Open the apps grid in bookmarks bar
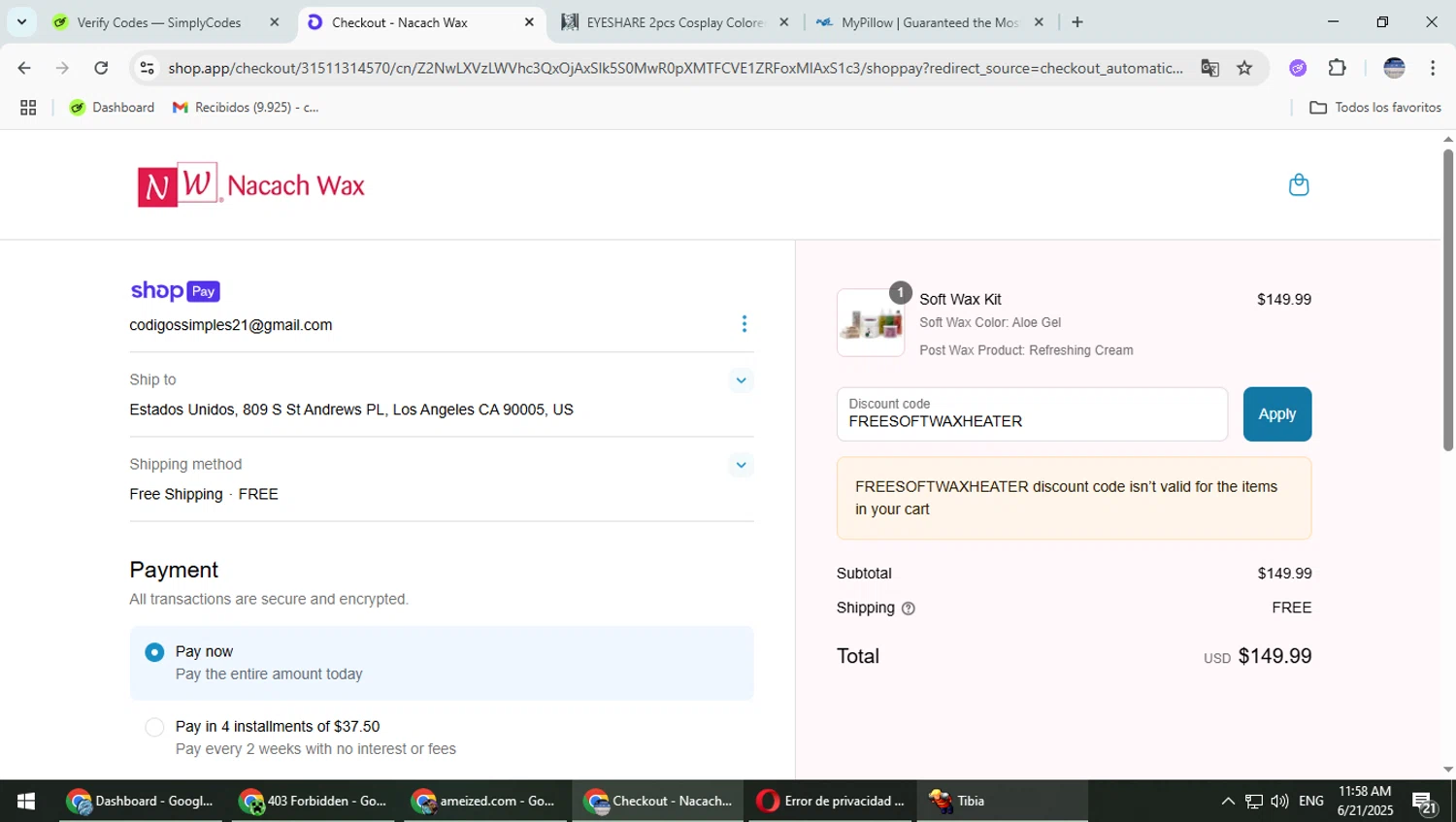This screenshot has width=1456, height=822. pyautogui.click(x=28, y=108)
